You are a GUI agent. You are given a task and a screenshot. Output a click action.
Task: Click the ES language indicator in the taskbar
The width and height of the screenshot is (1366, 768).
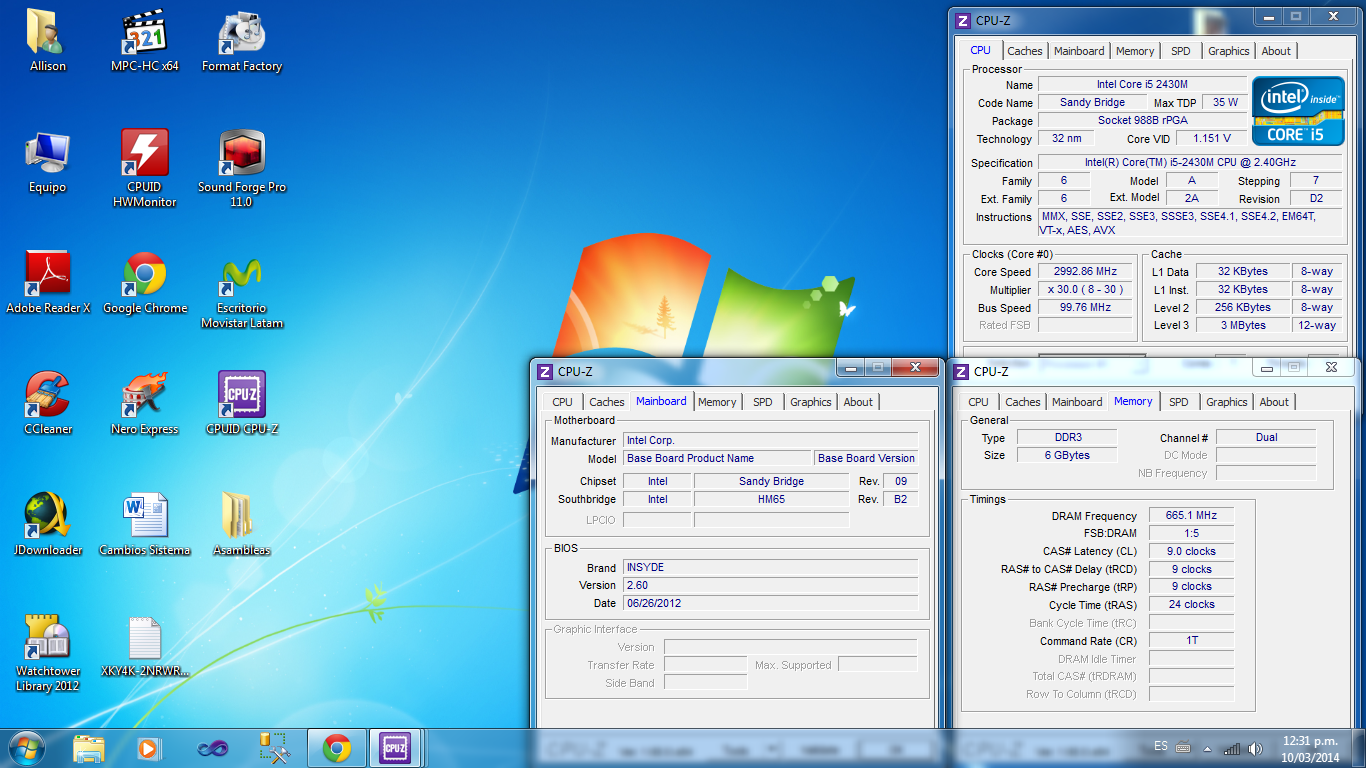[1161, 746]
